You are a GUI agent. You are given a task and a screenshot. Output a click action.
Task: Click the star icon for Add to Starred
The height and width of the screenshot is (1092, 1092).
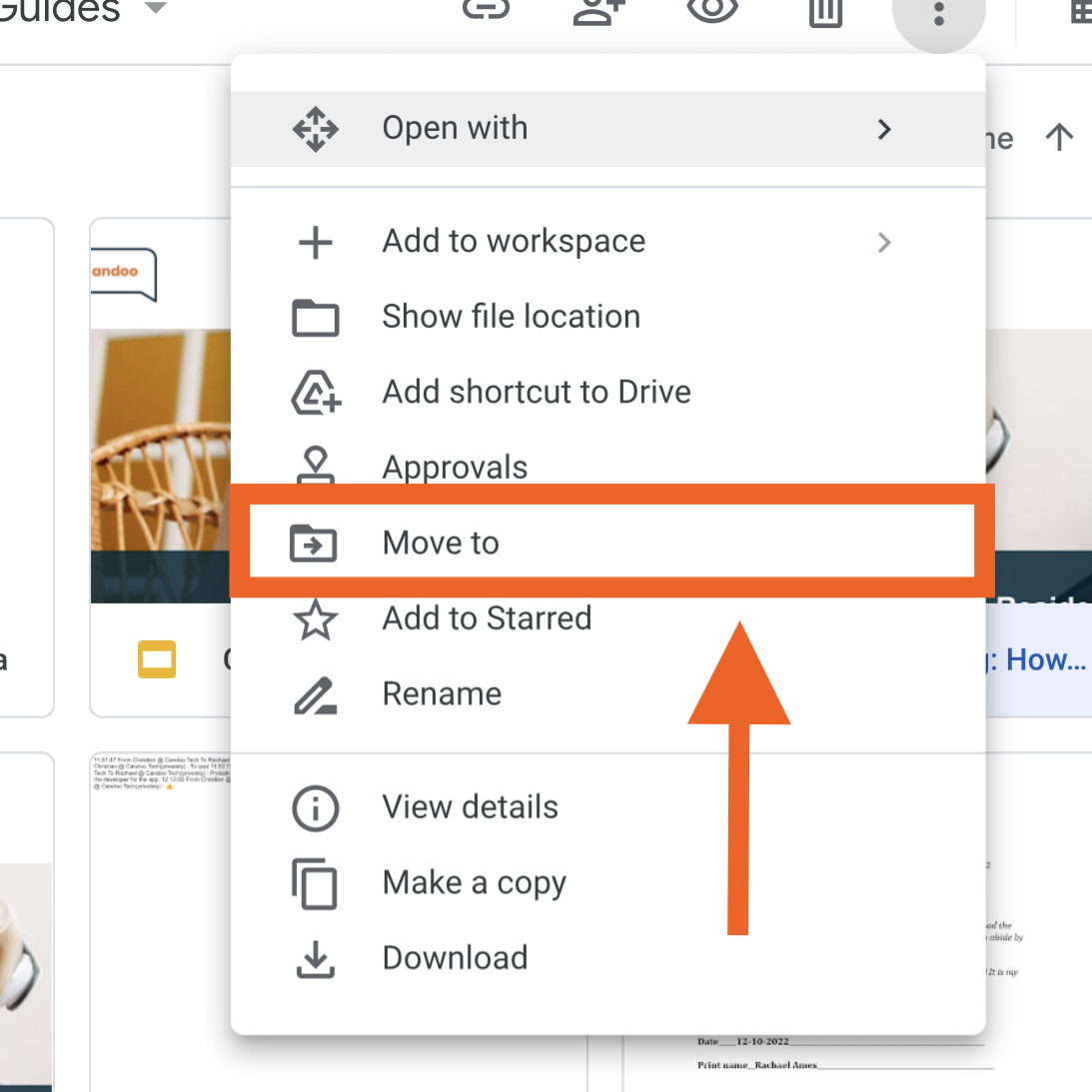[x=316, y=619]
